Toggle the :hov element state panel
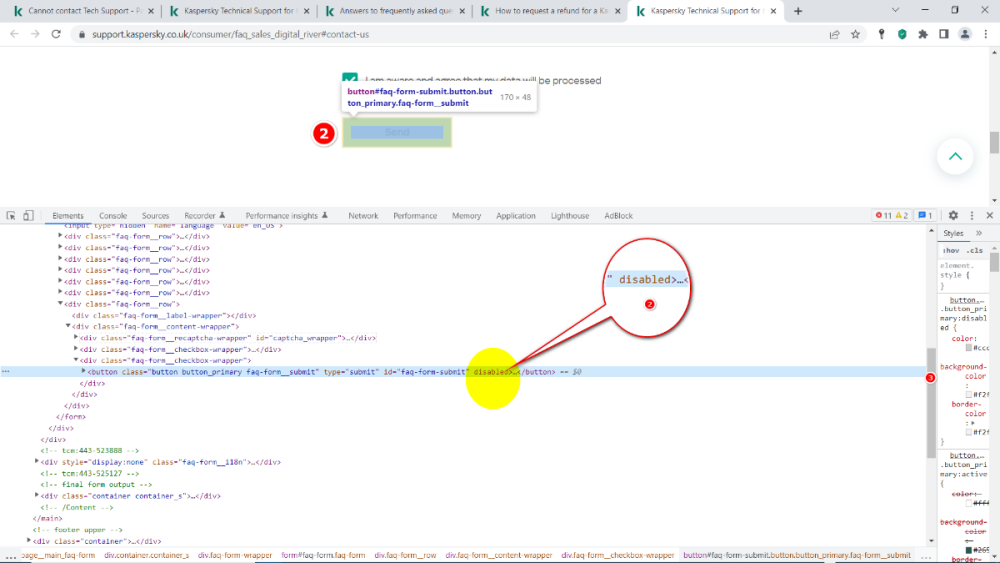The width and height of the screenshot is (1000, 563). 951,251
